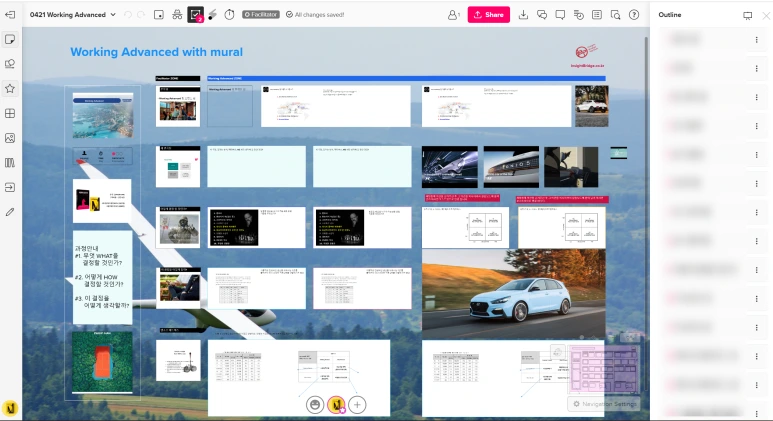Click the import arrow icon in sidebar
Screen dimensions: 773x421
[x=10, y=187]
